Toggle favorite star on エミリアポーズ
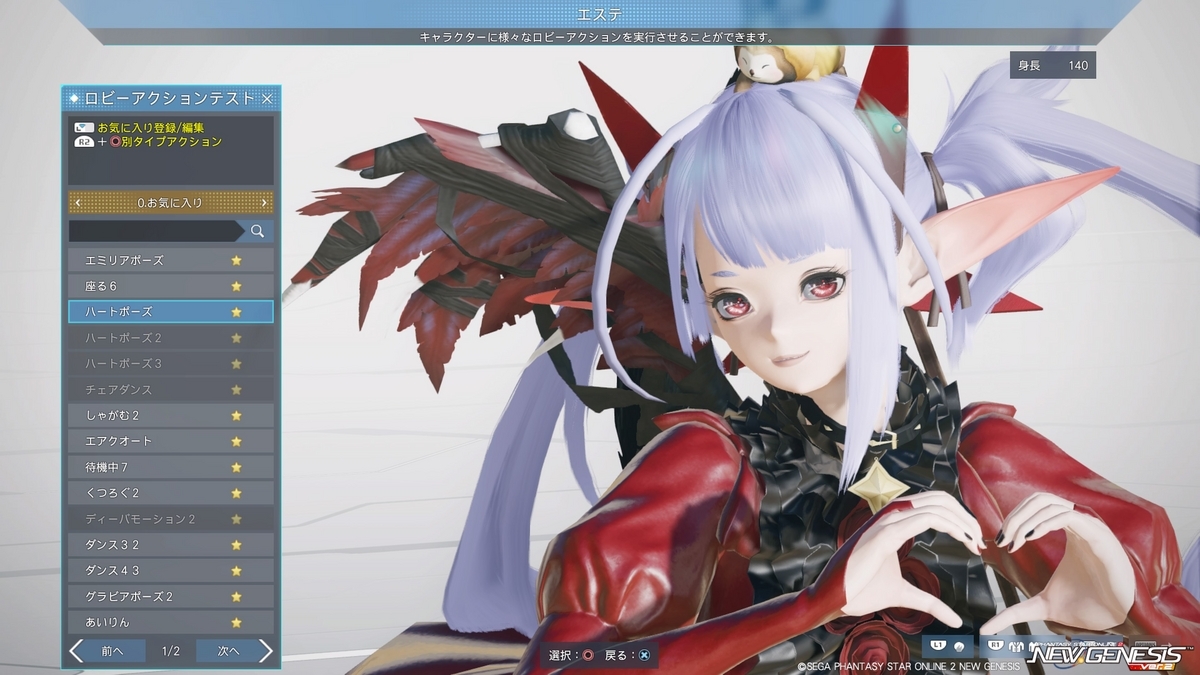This screenshot has width=1200, height=675. (237, 260)
